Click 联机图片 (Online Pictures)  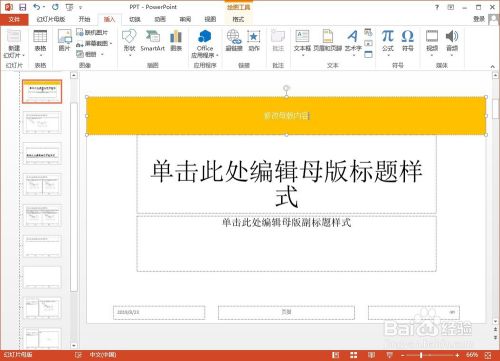pyautogui.click(x=92, y=32)
